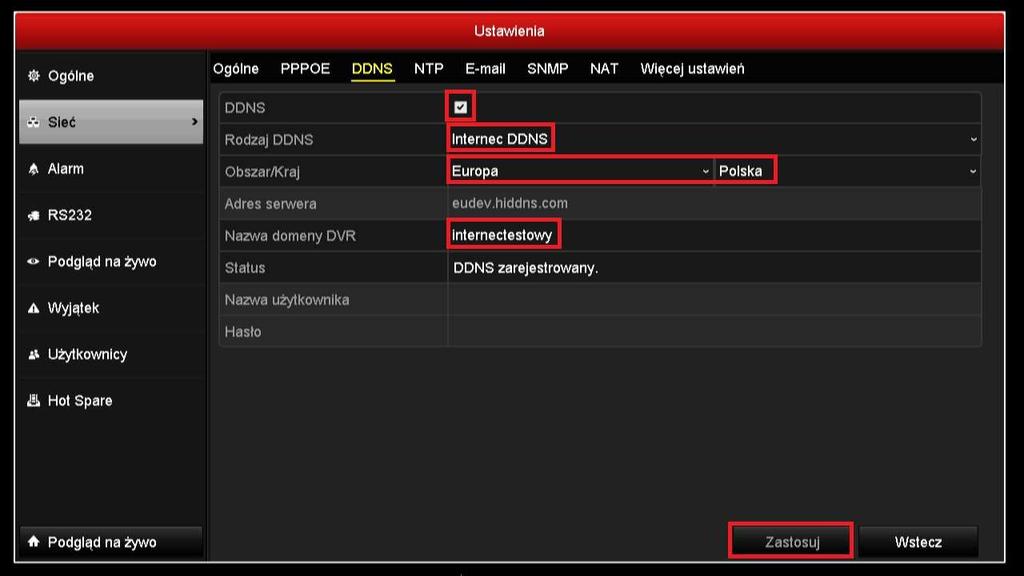Select Hot Spare in the left sidebar
Image resolution: width=1024 pixels, height=576 pixels.
111,400
